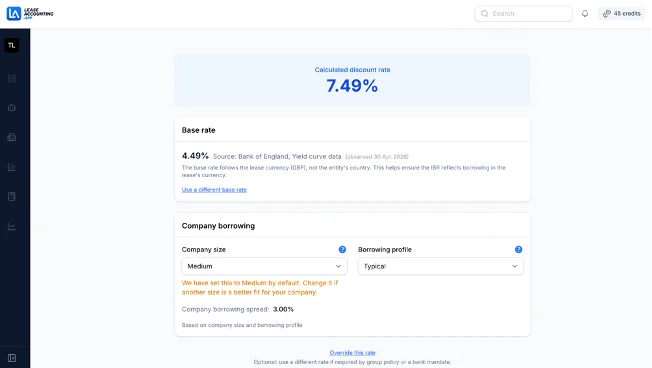Open notifications bell
652x368 pixels.
(x=585, y=14)
